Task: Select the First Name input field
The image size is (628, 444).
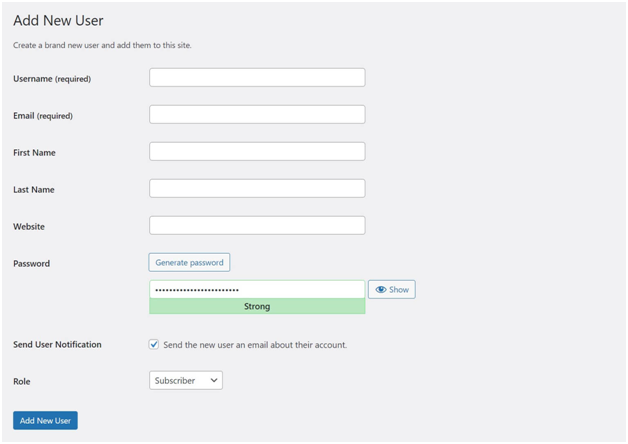Action: tap(257, 152)
